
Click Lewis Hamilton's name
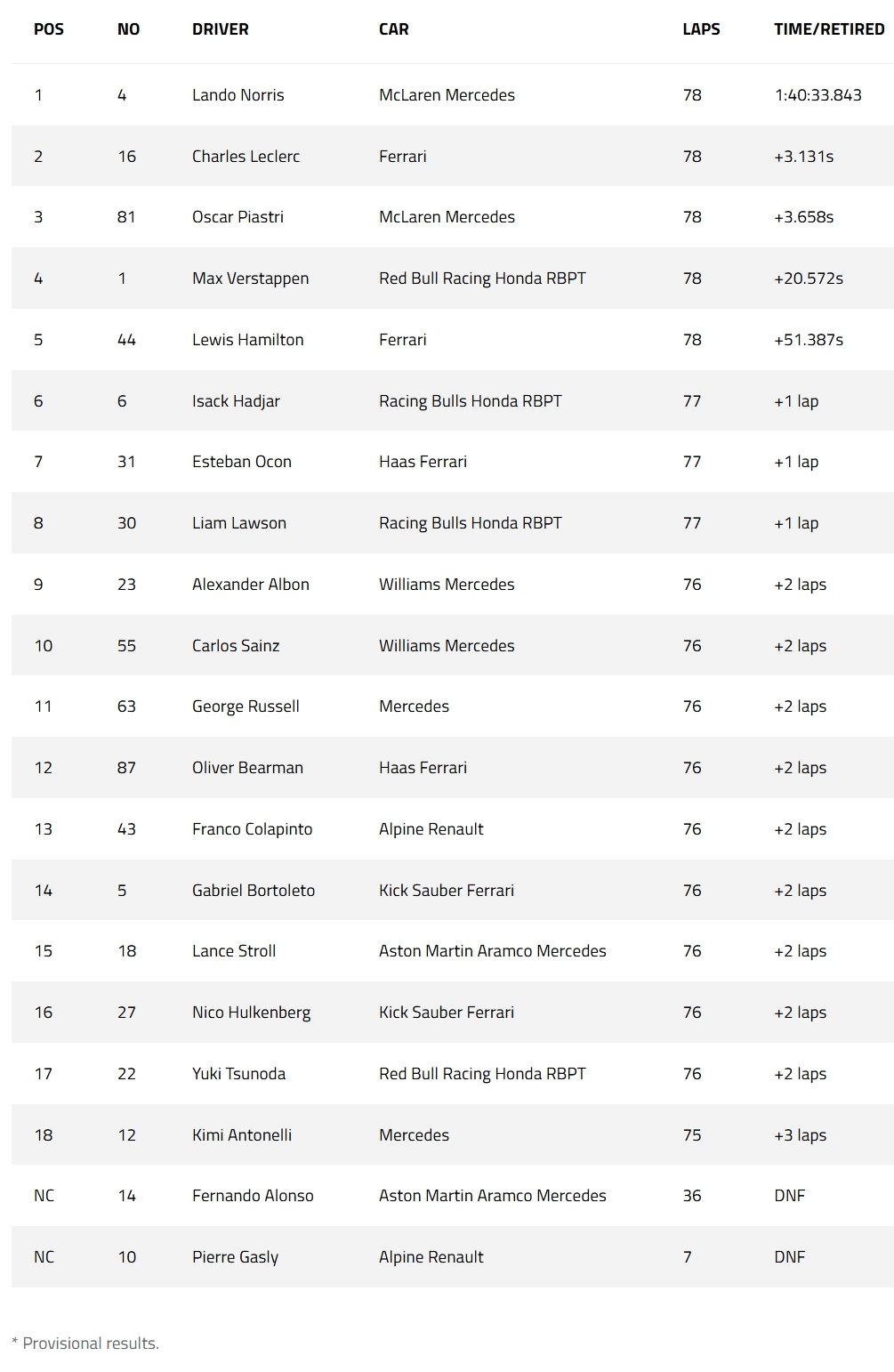pyautogui.click(x=247, y=340)
